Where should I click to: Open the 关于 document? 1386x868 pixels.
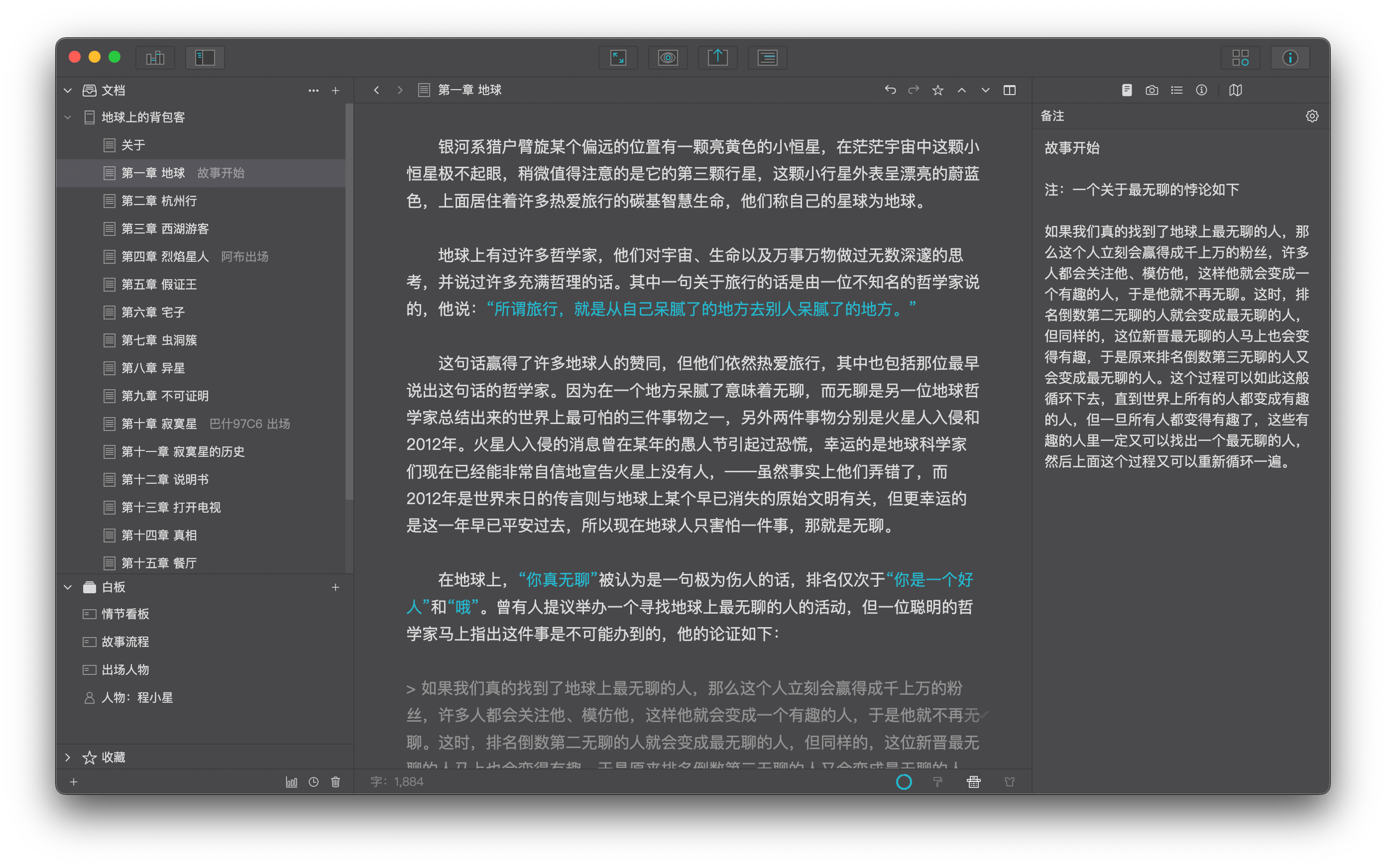coord(201,145)
